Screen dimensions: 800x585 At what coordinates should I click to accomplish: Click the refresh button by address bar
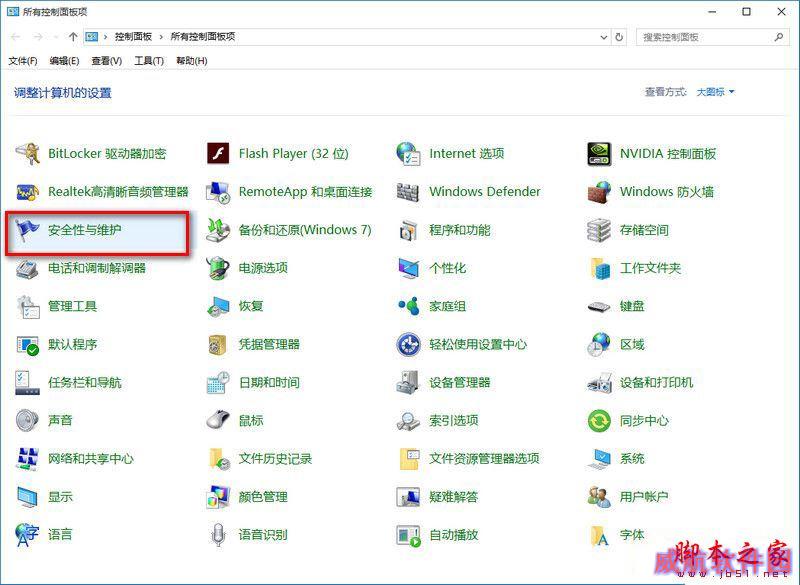click(x=619, y=37)
